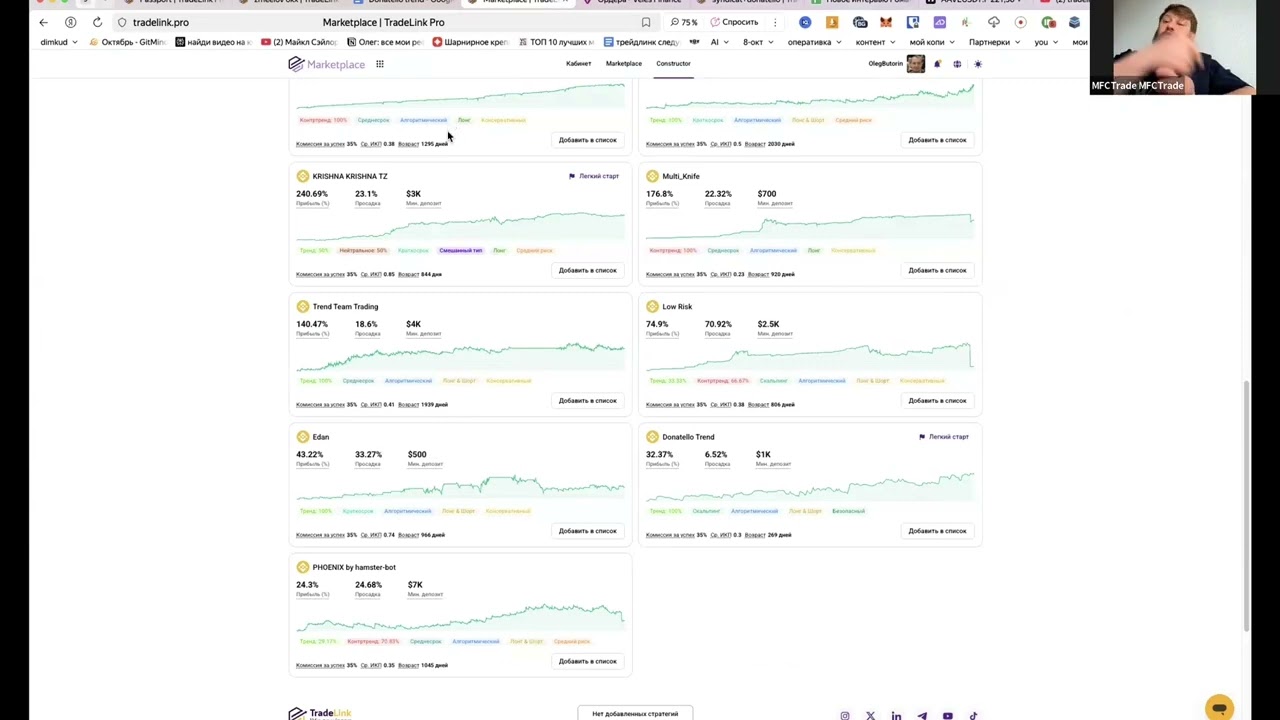Switch to Кабинет tab in header
Image resolution: width=1280 pixels, height=720 pixels.
[x=578, y=64]
